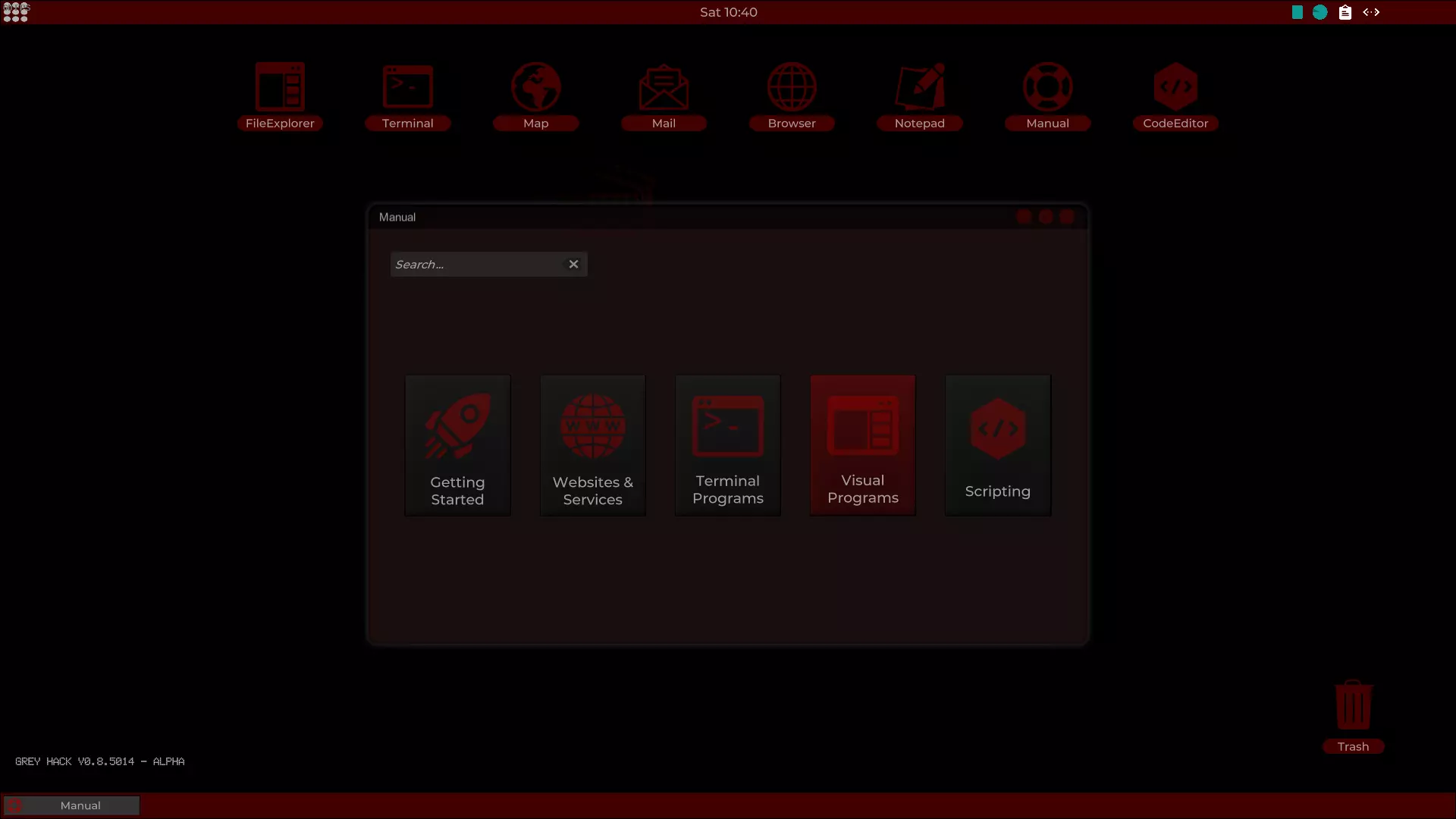
Task: Open the Trash bin icon
Action: (x=1353, y=707)
